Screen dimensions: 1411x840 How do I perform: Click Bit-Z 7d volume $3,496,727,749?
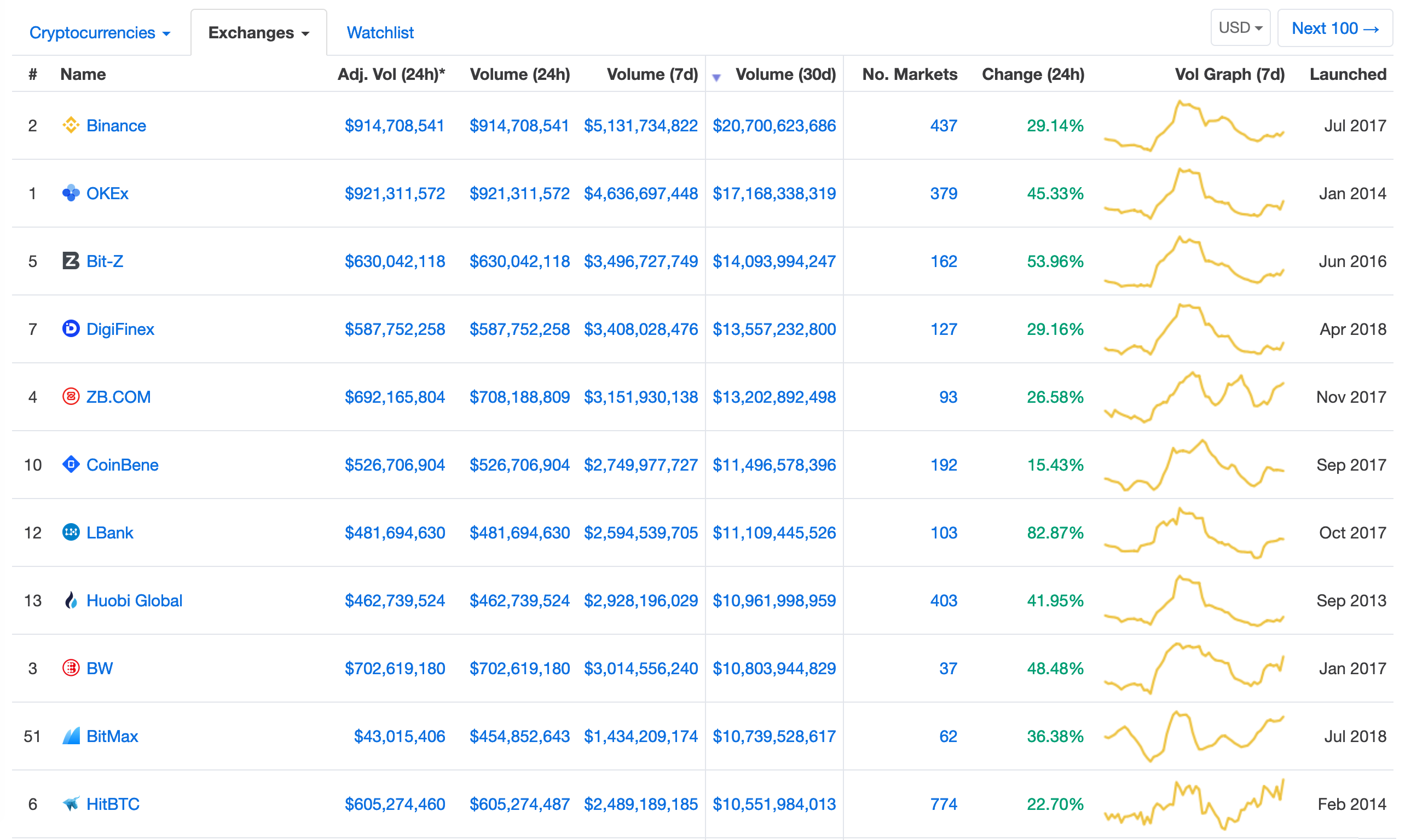point(641,262)
